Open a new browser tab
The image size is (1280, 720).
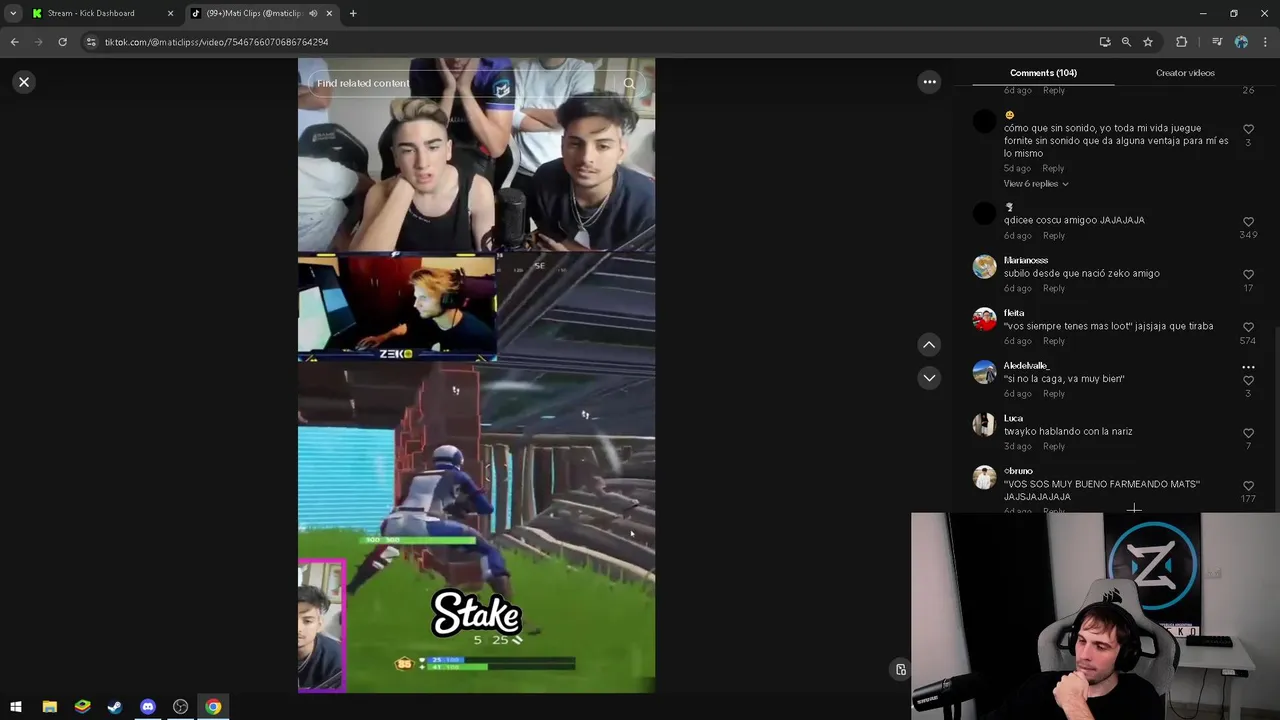coord(353,13)
